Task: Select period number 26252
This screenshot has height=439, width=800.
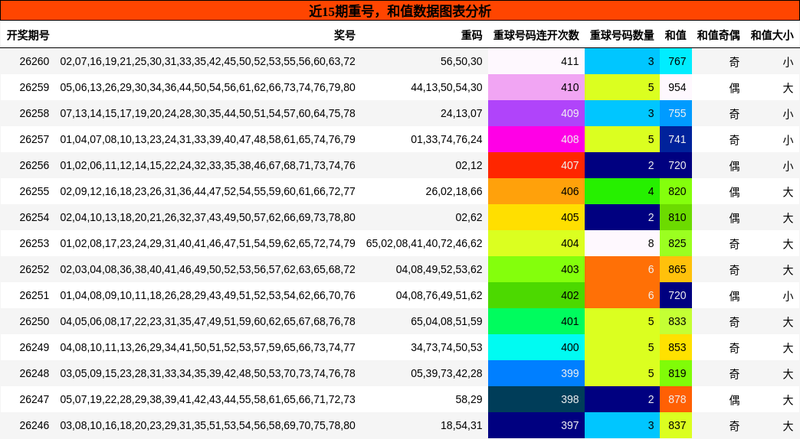Action: pyautogui.click(x=34, y=270)
